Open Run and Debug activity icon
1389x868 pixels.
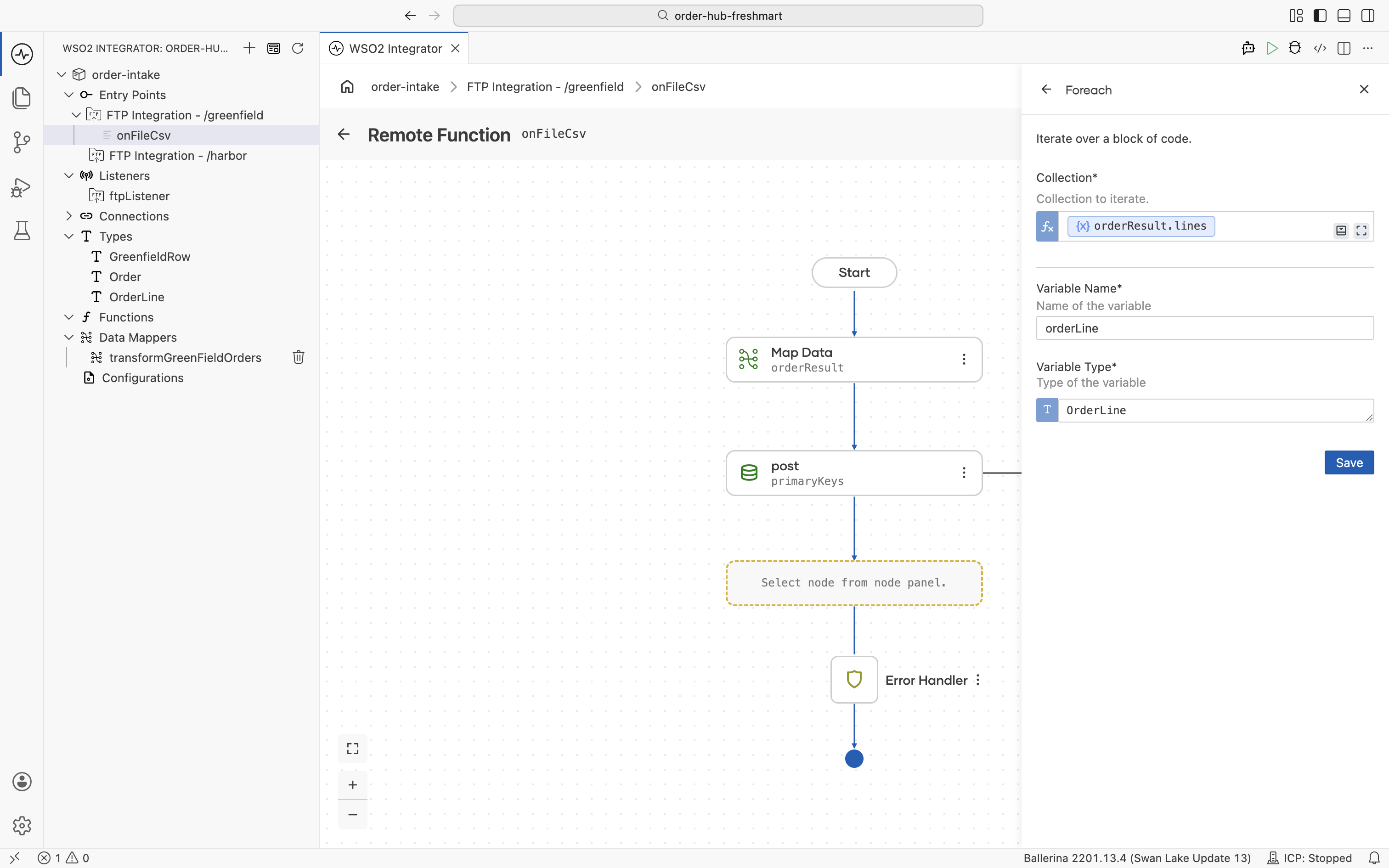(21, 187)
